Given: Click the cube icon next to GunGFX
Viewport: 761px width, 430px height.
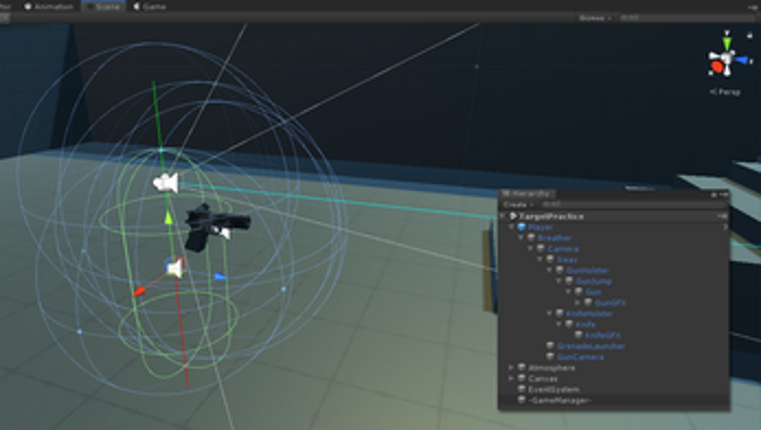Looking at the screenshot, I should pos(588,302).
